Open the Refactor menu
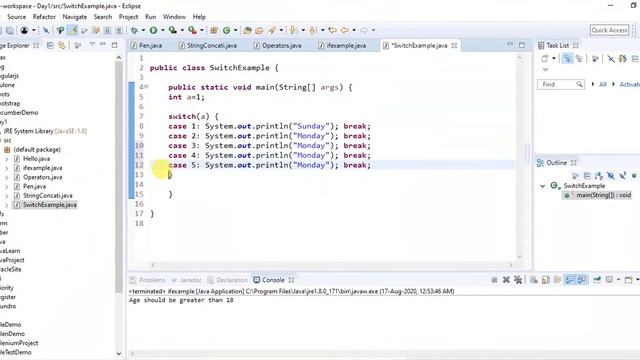The width and height of the screenshot is (640, 360). click(x=44, y=17)
